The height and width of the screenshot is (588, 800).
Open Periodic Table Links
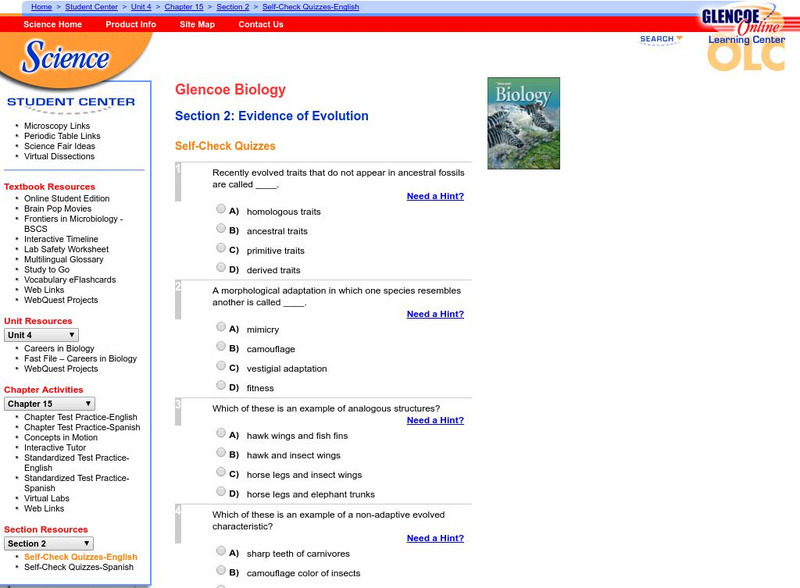coord(62,136)
